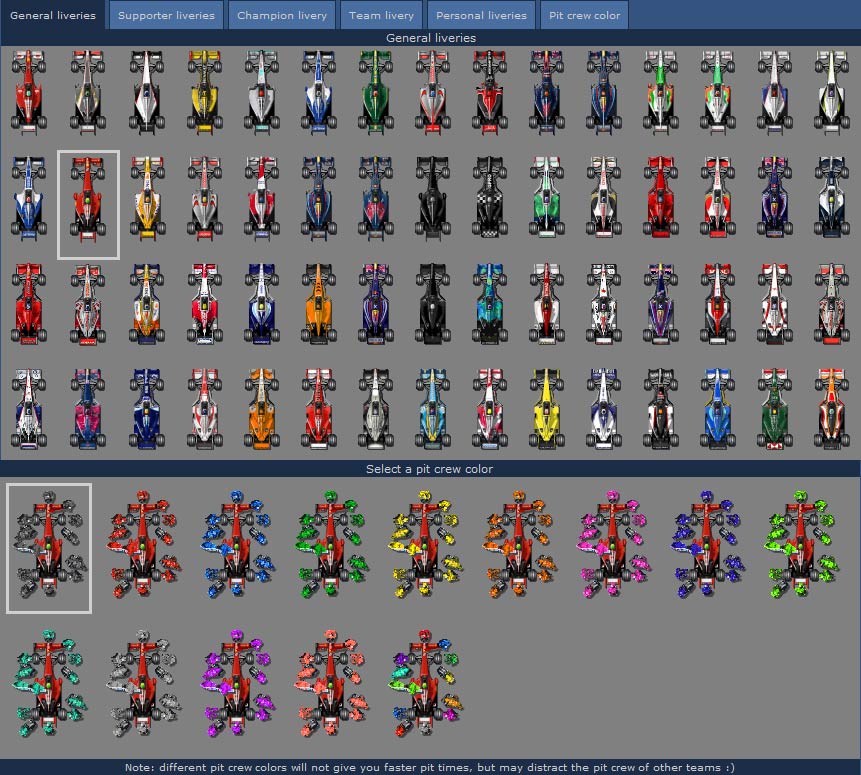The image size is (861, 775).
Task: Open the Personal liveries tab
Action: coord(481,15)
